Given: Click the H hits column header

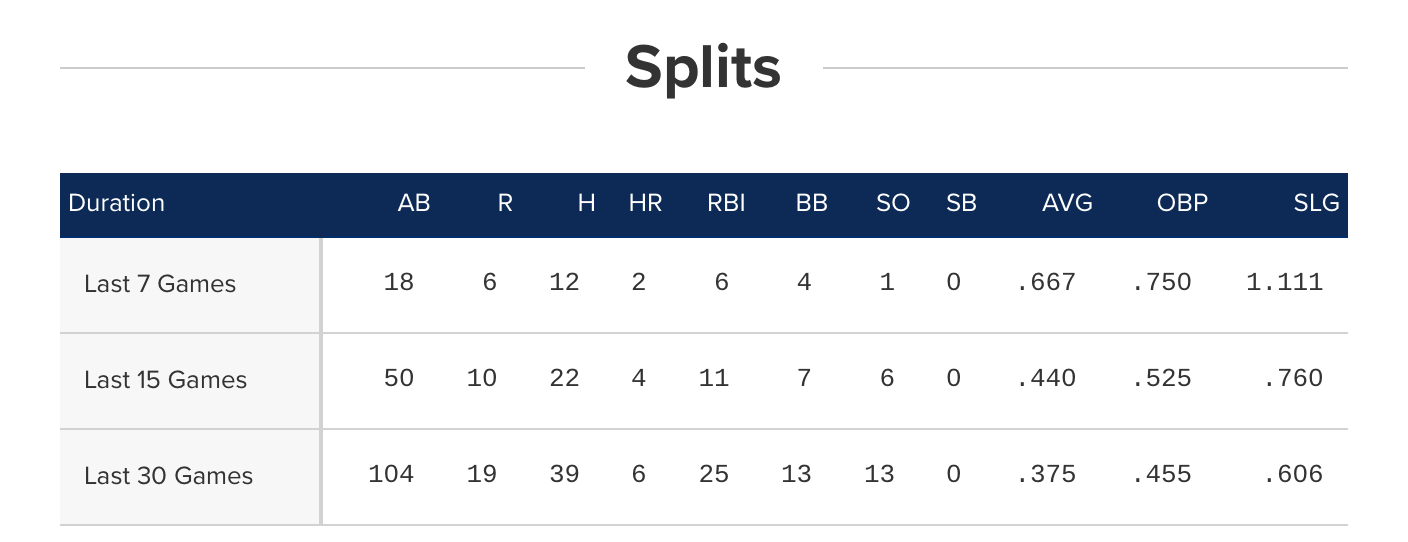Looking at the screenshot, I should [586, 203].
